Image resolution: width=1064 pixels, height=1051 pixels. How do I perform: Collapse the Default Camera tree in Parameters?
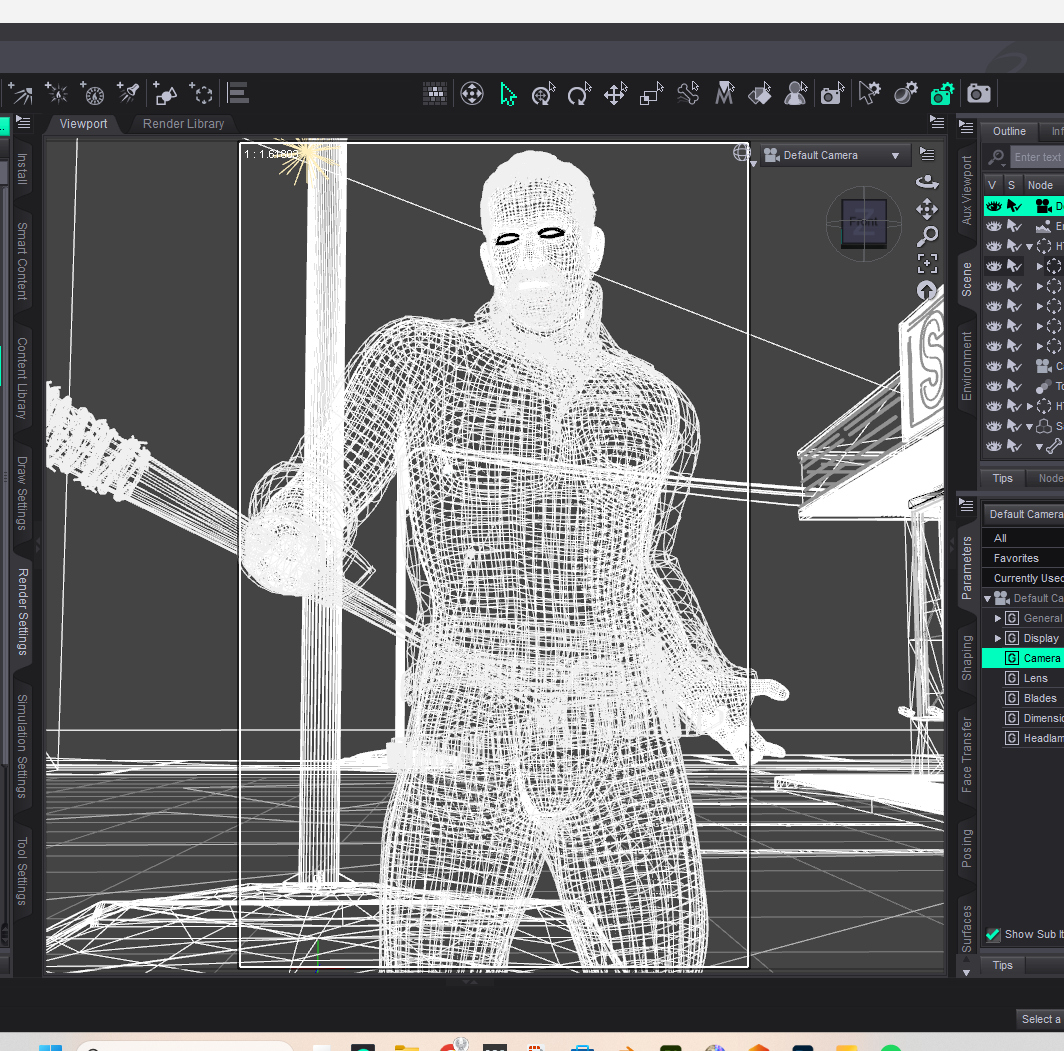(987, 598)
